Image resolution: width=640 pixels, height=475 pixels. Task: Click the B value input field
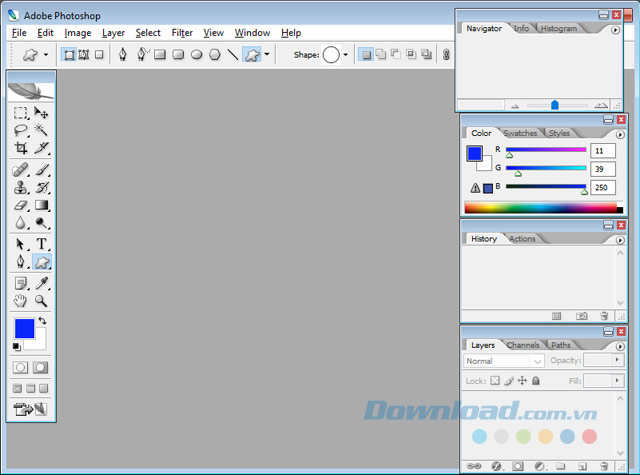603,187
